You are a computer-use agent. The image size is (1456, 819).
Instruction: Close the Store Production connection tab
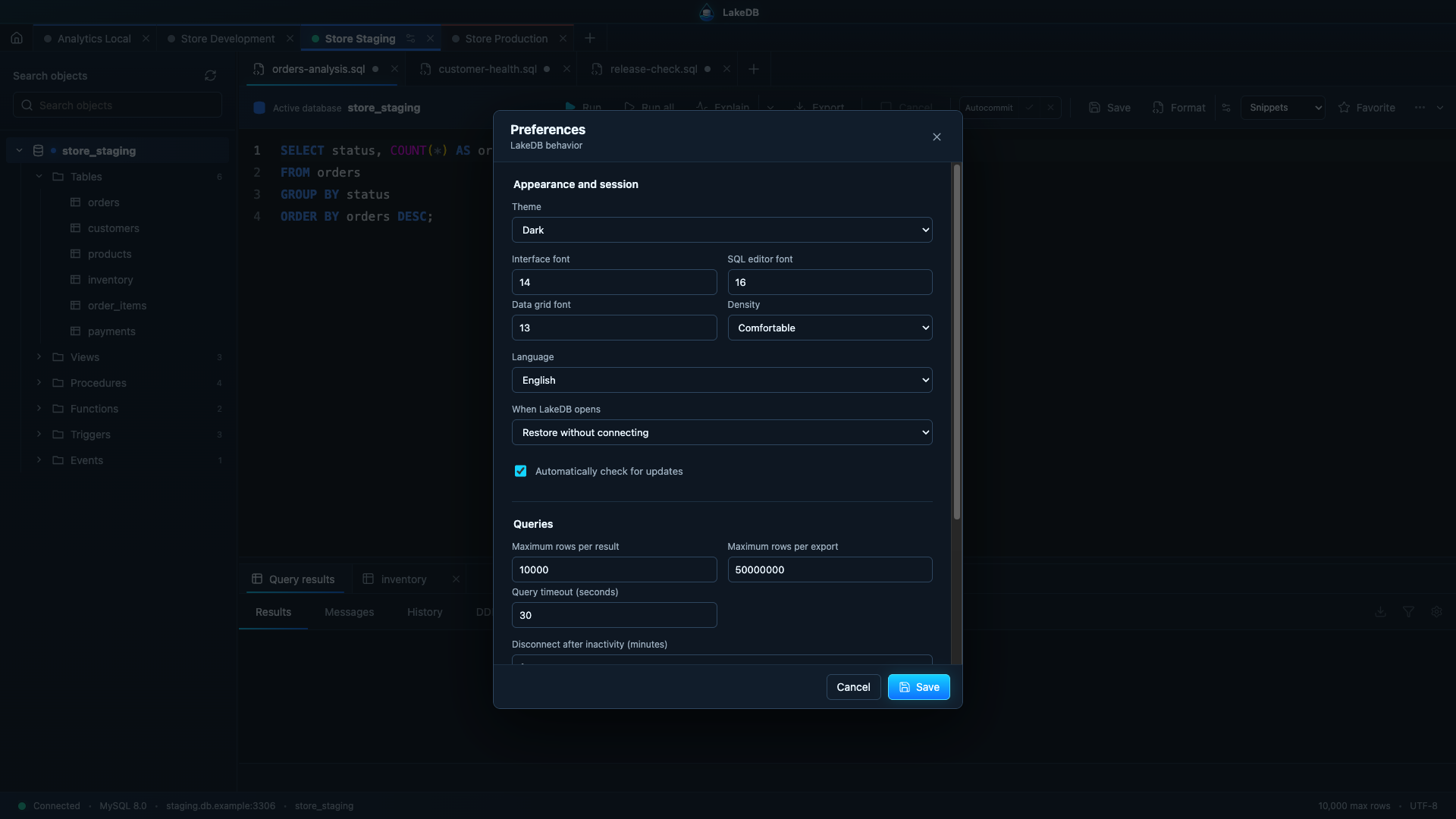tap(563, 39)
